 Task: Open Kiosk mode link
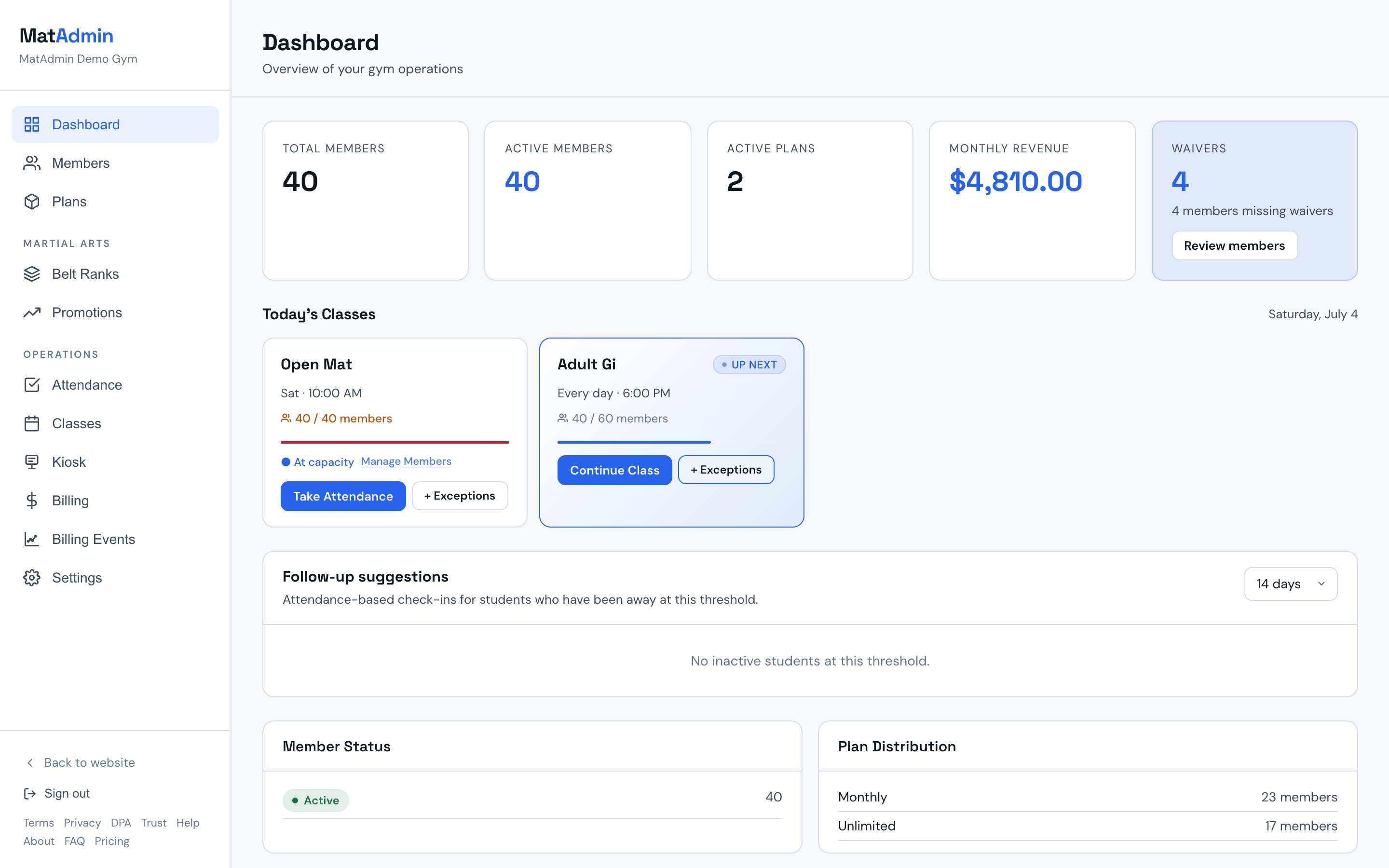pos(115,461)
